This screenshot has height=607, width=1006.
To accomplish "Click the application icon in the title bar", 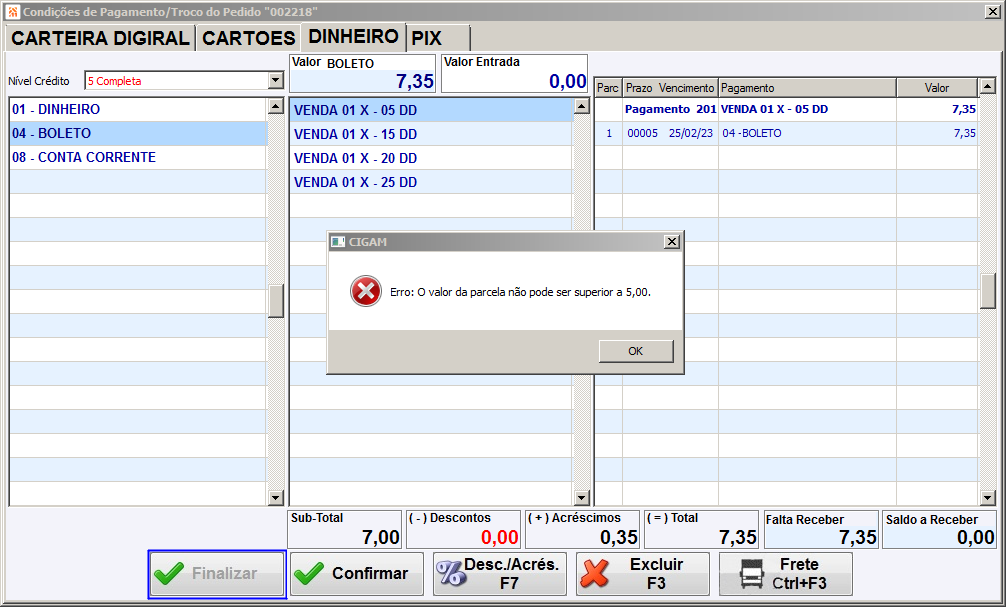I will tap(13, 12).
